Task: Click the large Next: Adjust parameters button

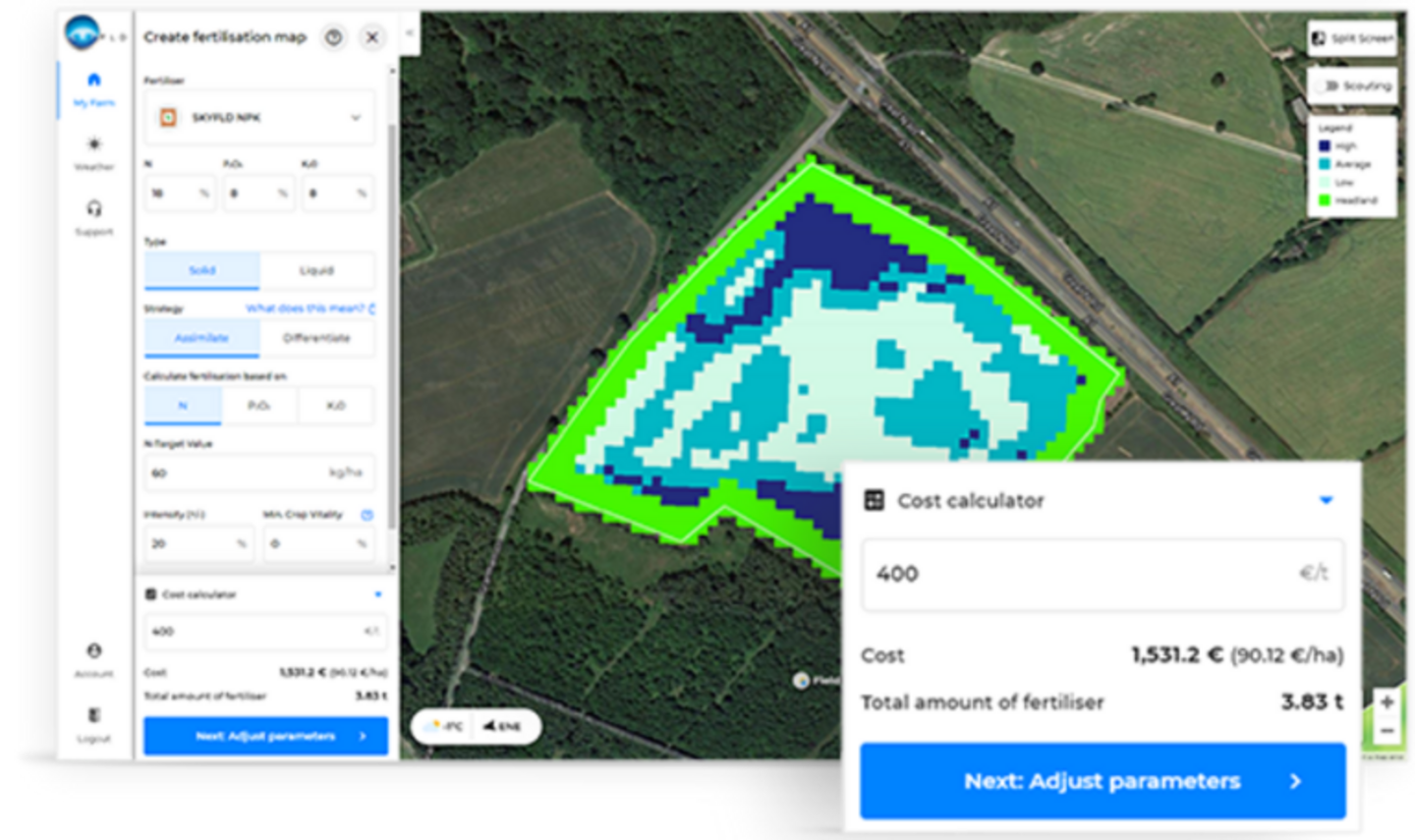Action: coord(1103,781)
